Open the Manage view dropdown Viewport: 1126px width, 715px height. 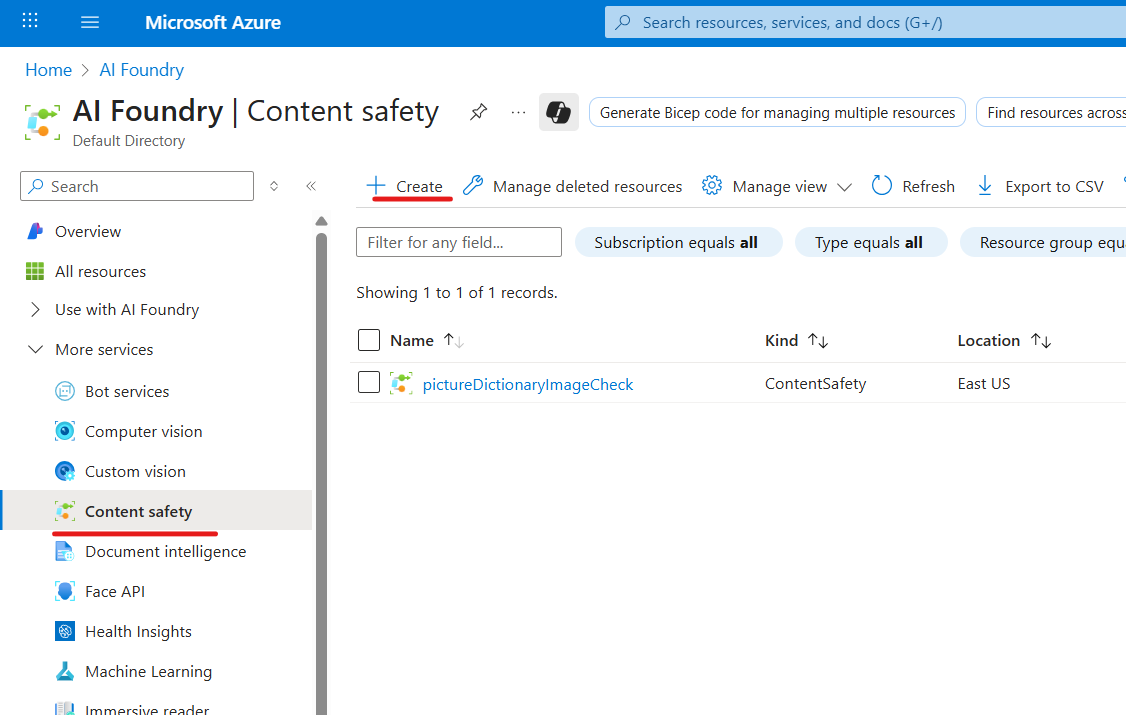[x=777, y=186]
